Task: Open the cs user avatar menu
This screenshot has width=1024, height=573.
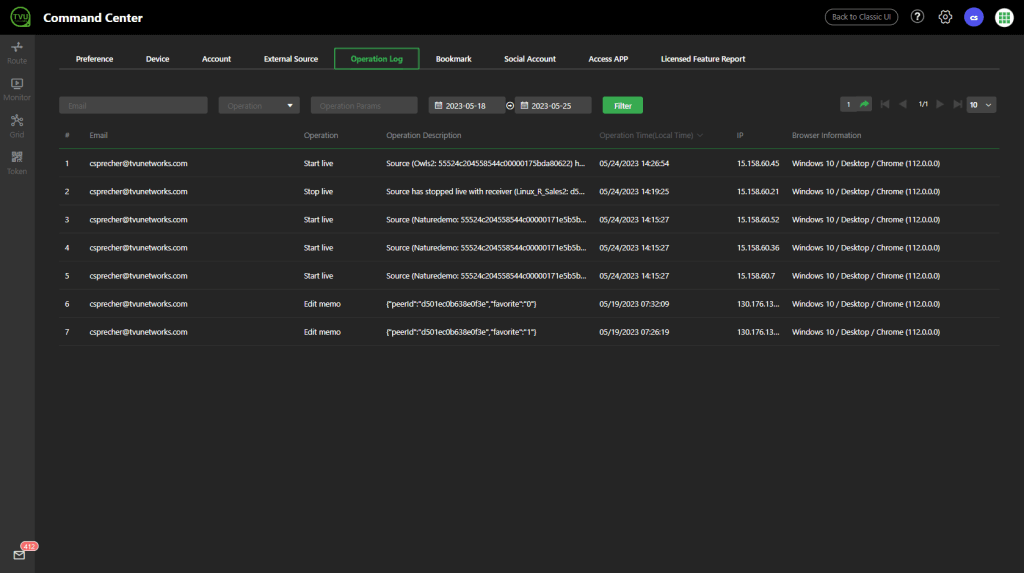Action: click(x=974, y=17)
